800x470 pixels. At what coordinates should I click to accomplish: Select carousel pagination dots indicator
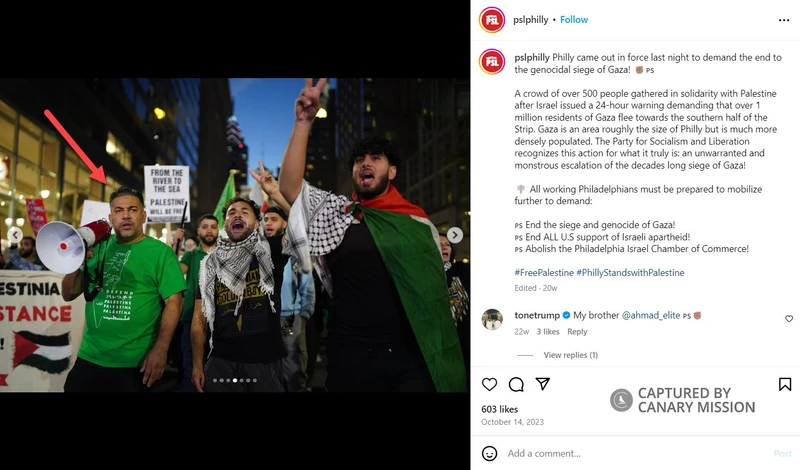(x=235, y=380)
